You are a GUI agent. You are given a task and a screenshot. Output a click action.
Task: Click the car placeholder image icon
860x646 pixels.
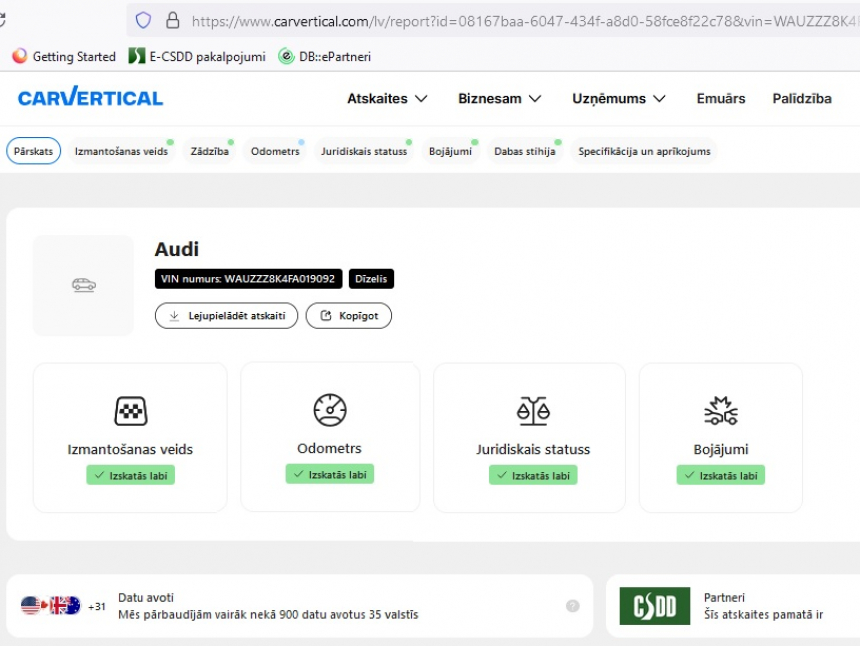click(x=84, y=285)
